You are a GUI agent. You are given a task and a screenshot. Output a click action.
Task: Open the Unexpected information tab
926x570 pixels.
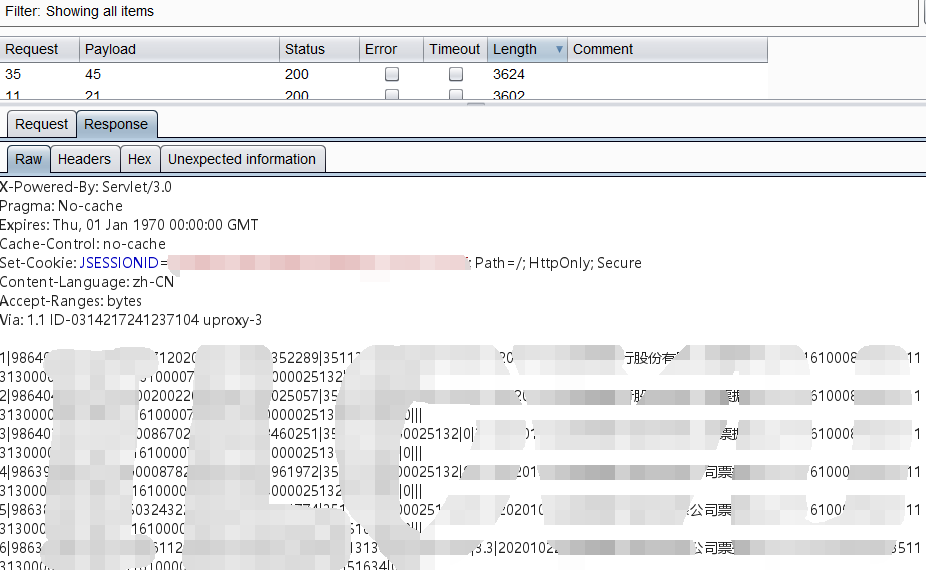242,159
